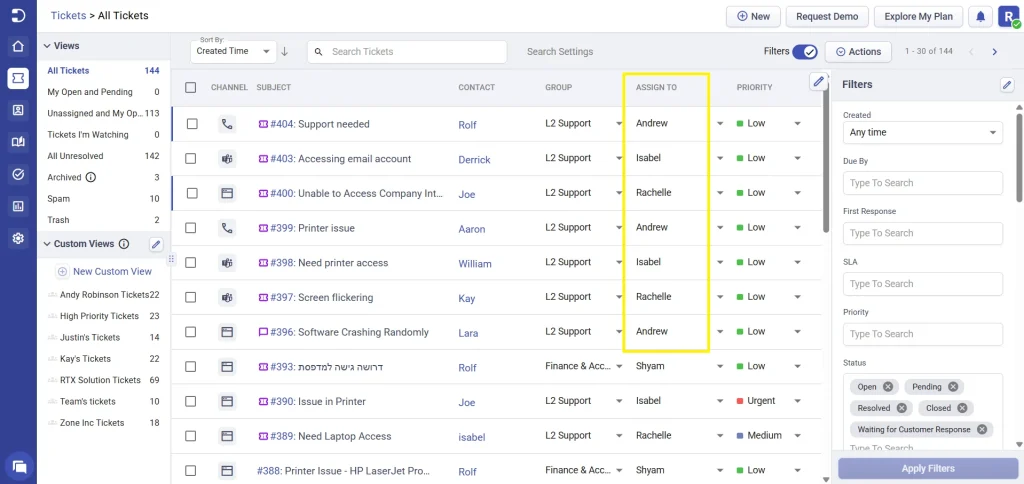This screenshot has width=1024, height=484.
Task: Open the Home icon in left sidebar
Action: pyautogui.click(x=18, y=47)
